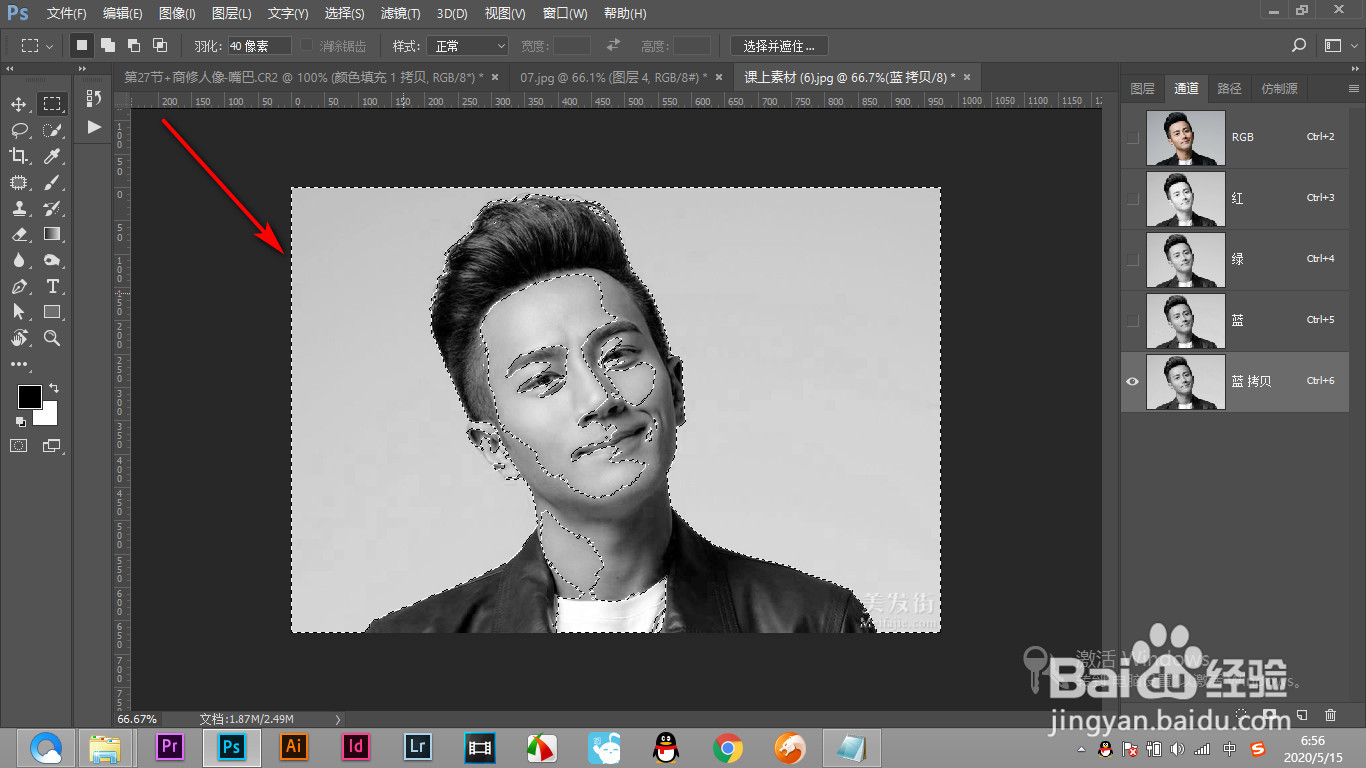1366x768 pixels.
Task: Choose Add to Selection mode
Action: (x=107, y=45)
